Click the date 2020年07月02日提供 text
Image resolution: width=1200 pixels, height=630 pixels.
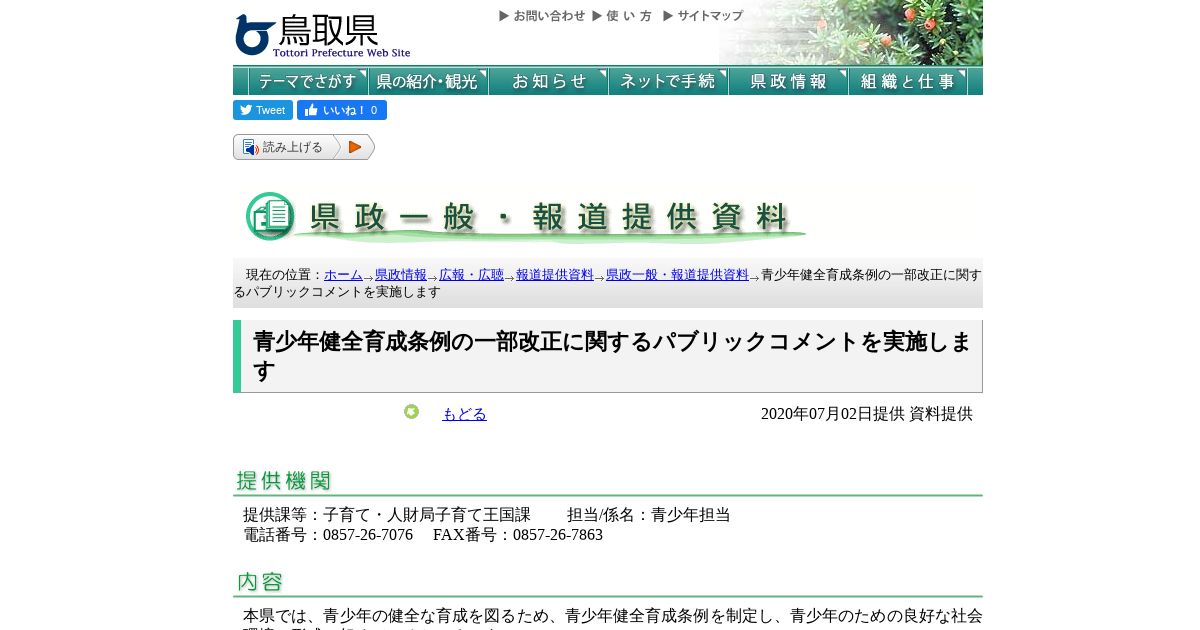833,414
